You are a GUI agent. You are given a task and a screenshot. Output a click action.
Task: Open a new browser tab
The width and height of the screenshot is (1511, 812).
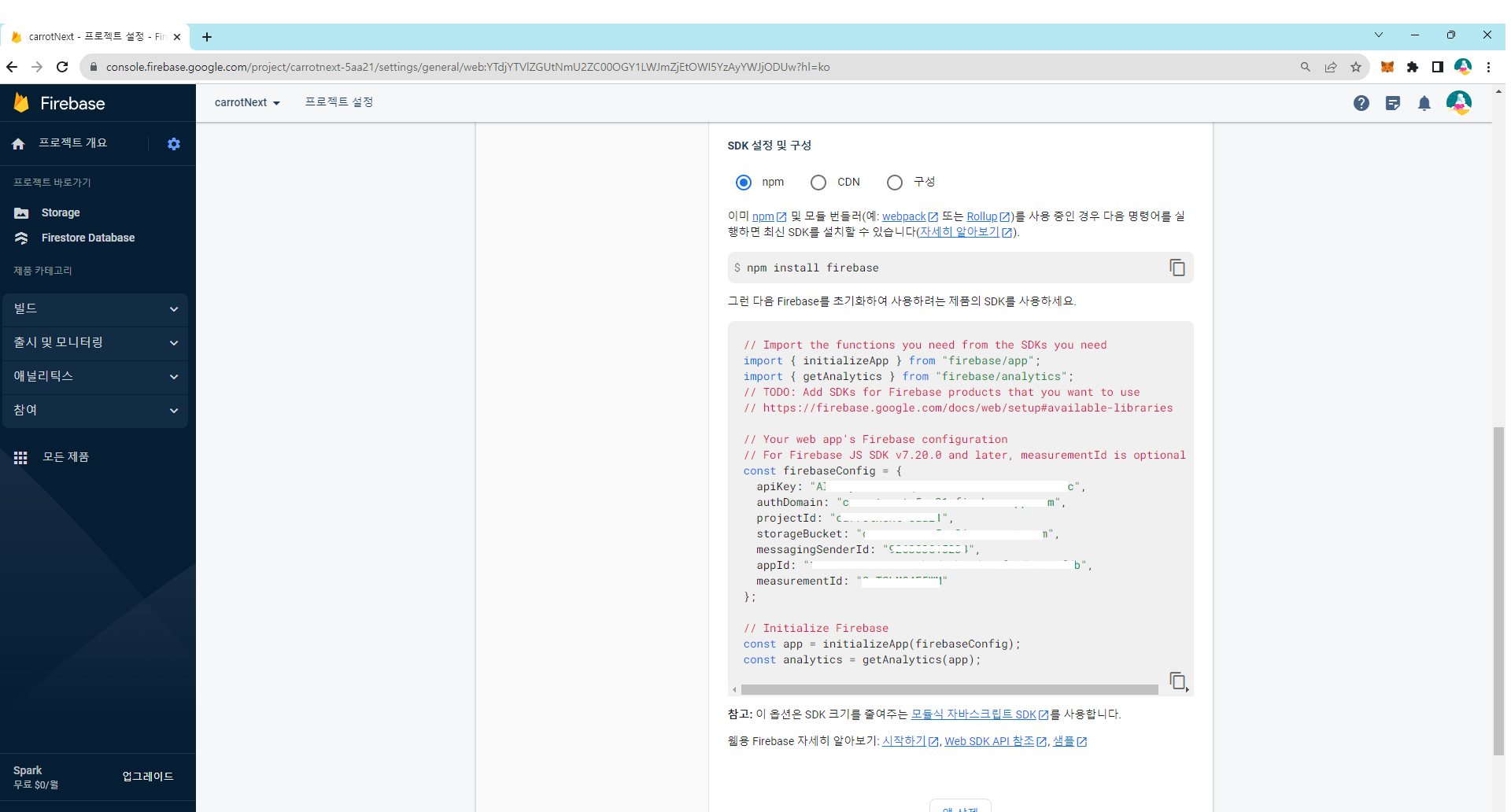[x=207, y=37]
